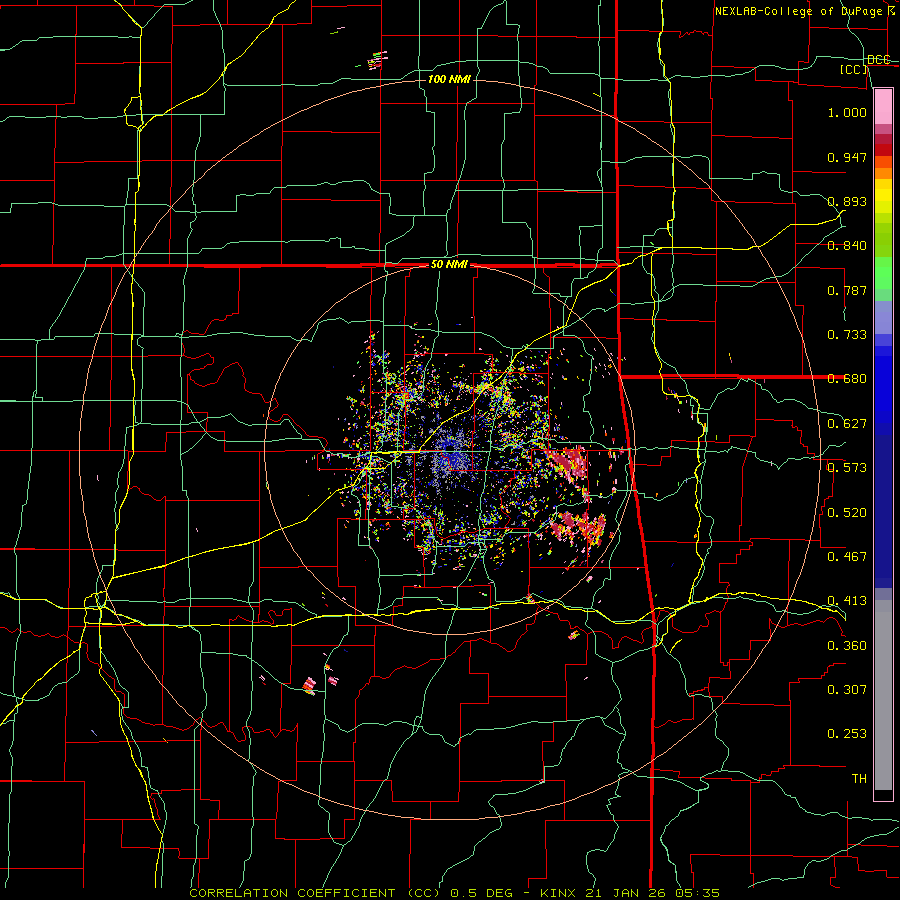The width and height of the screenshot is (900, 900).
Task: Click the 0.627 scale value
Action: [x=847, y=424]
